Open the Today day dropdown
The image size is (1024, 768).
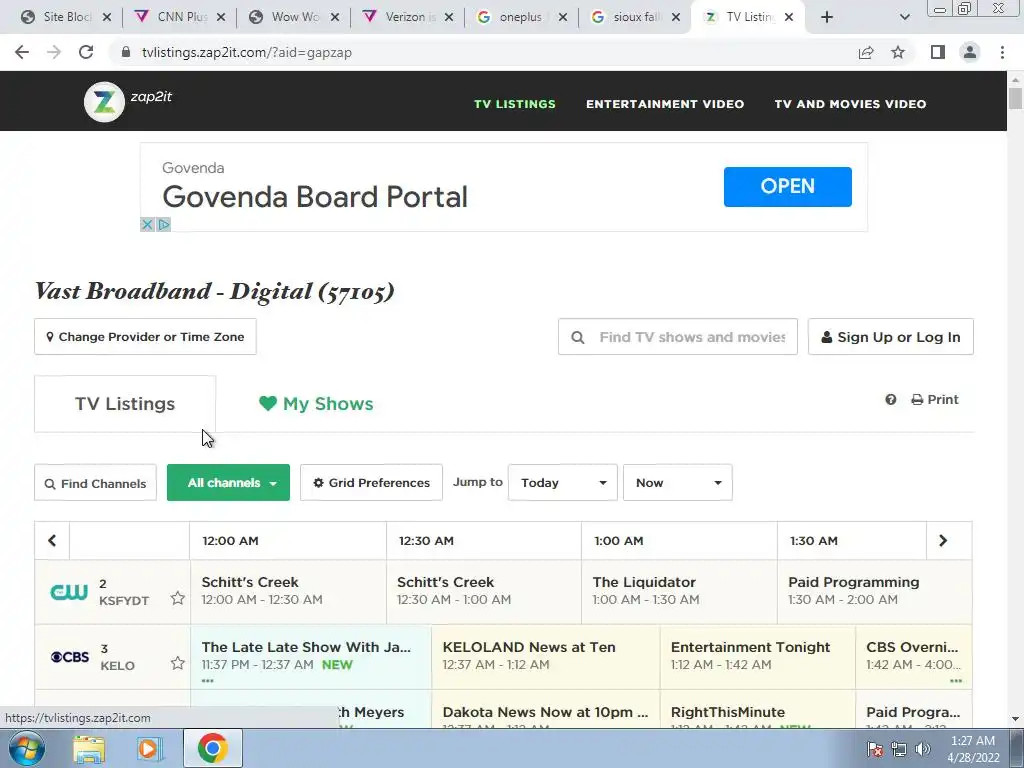click(563, 483)
